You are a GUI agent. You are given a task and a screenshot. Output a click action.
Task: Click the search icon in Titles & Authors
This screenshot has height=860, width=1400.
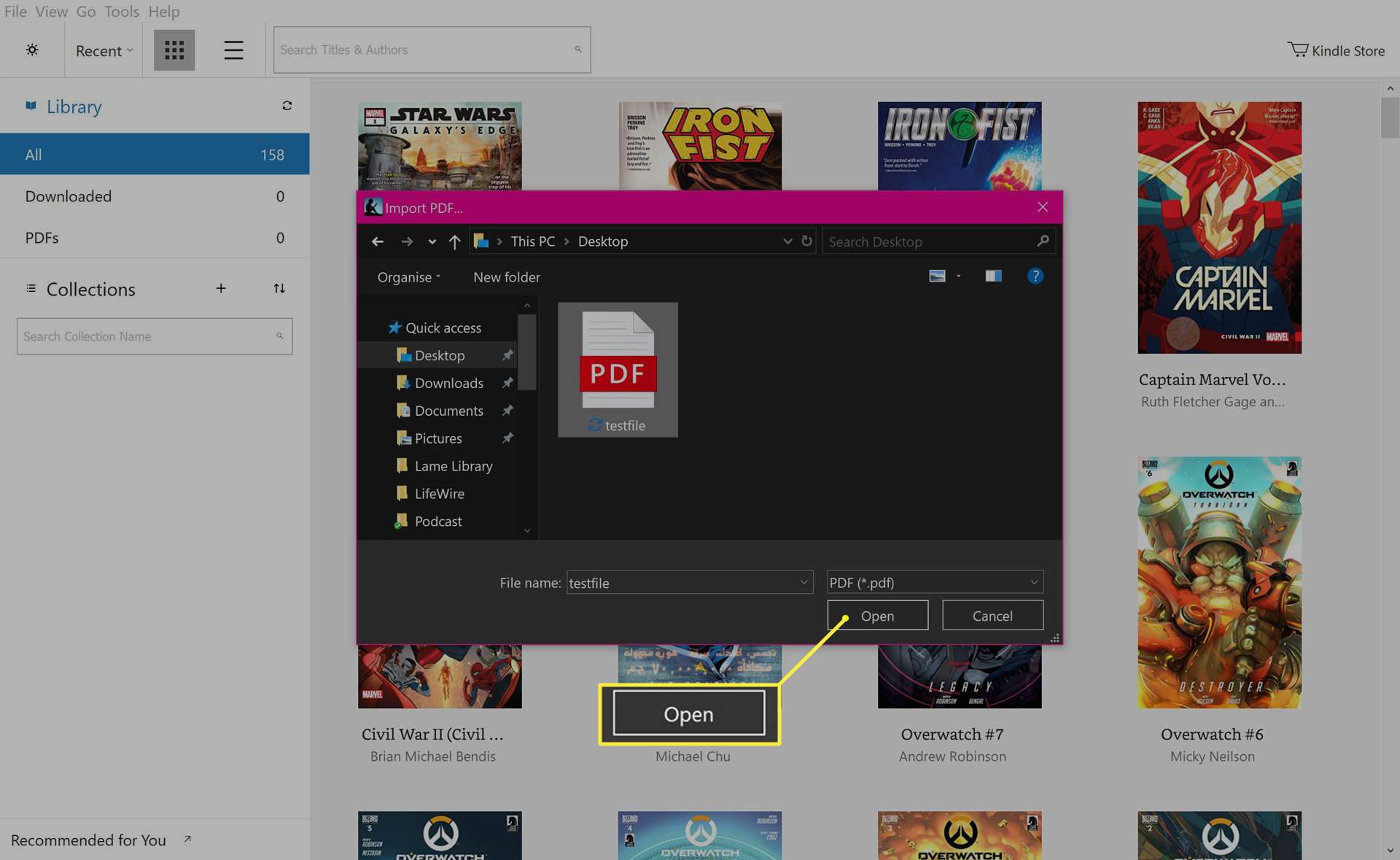(577, 50)
